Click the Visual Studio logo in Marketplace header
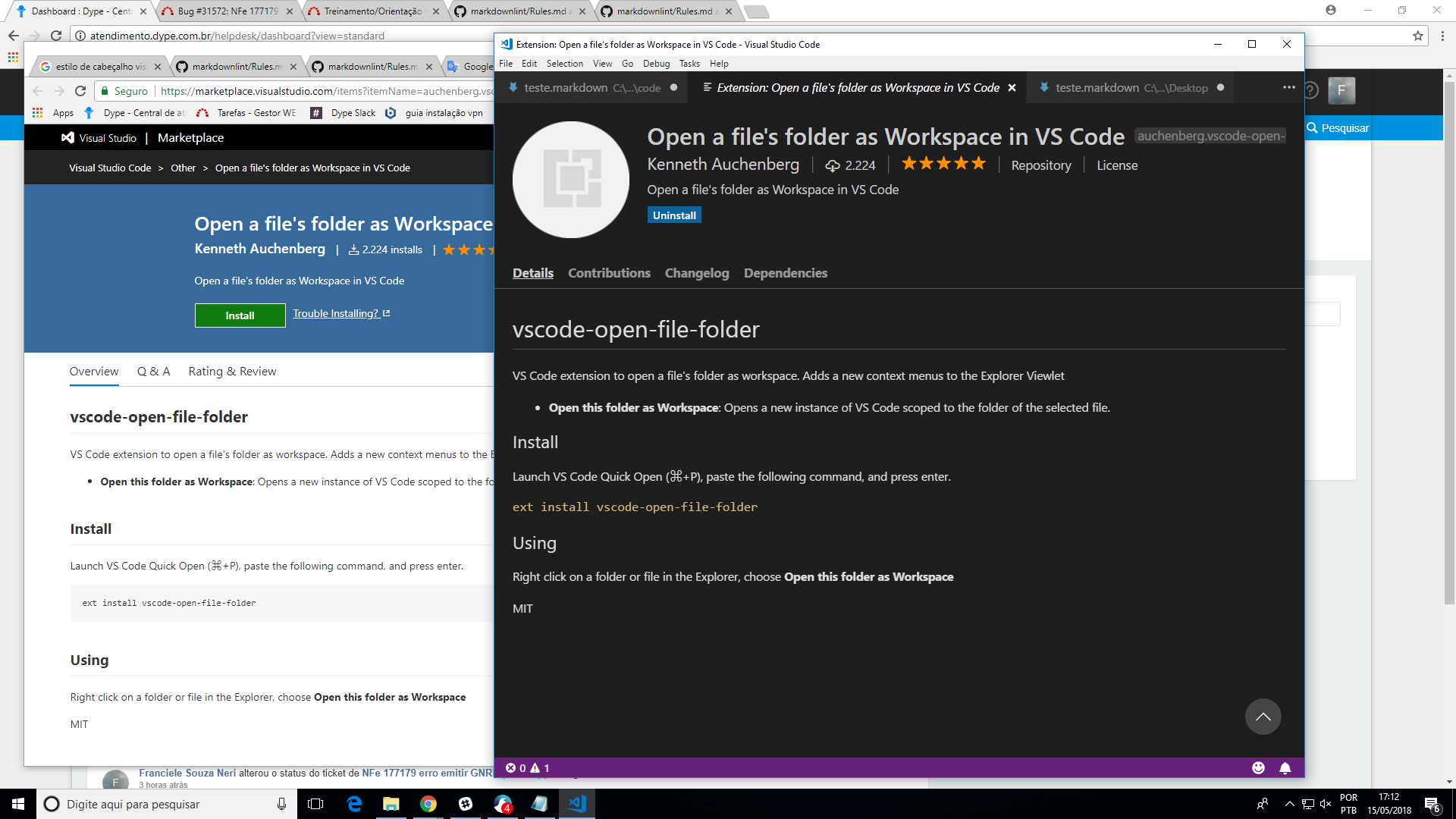The image size is (1456, 819). click(x=99, y=138)
